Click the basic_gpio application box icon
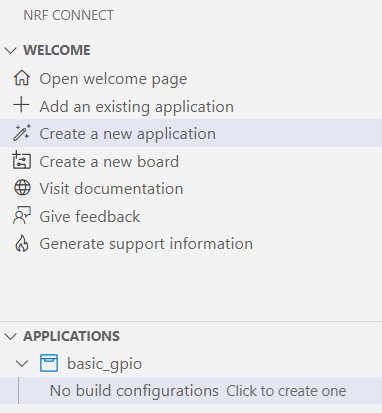The height and width of the screenshot is (413, 382). pyautogui.click(x=49, y=363)
